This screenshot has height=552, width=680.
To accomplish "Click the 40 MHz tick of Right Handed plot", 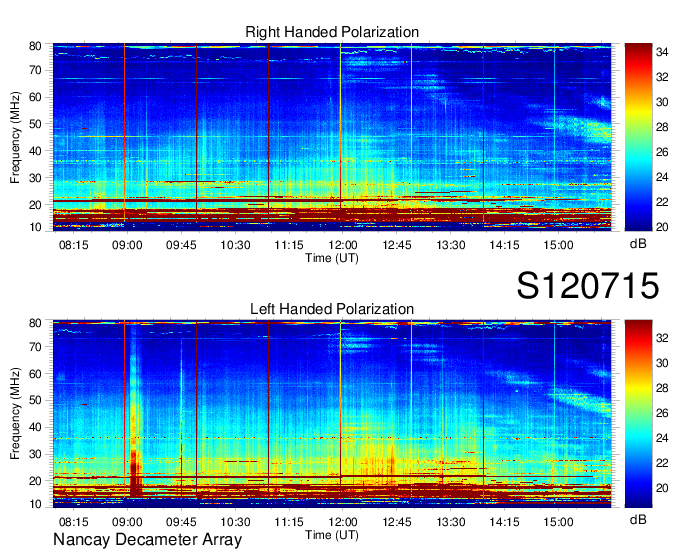I will [x=35, y=151].
